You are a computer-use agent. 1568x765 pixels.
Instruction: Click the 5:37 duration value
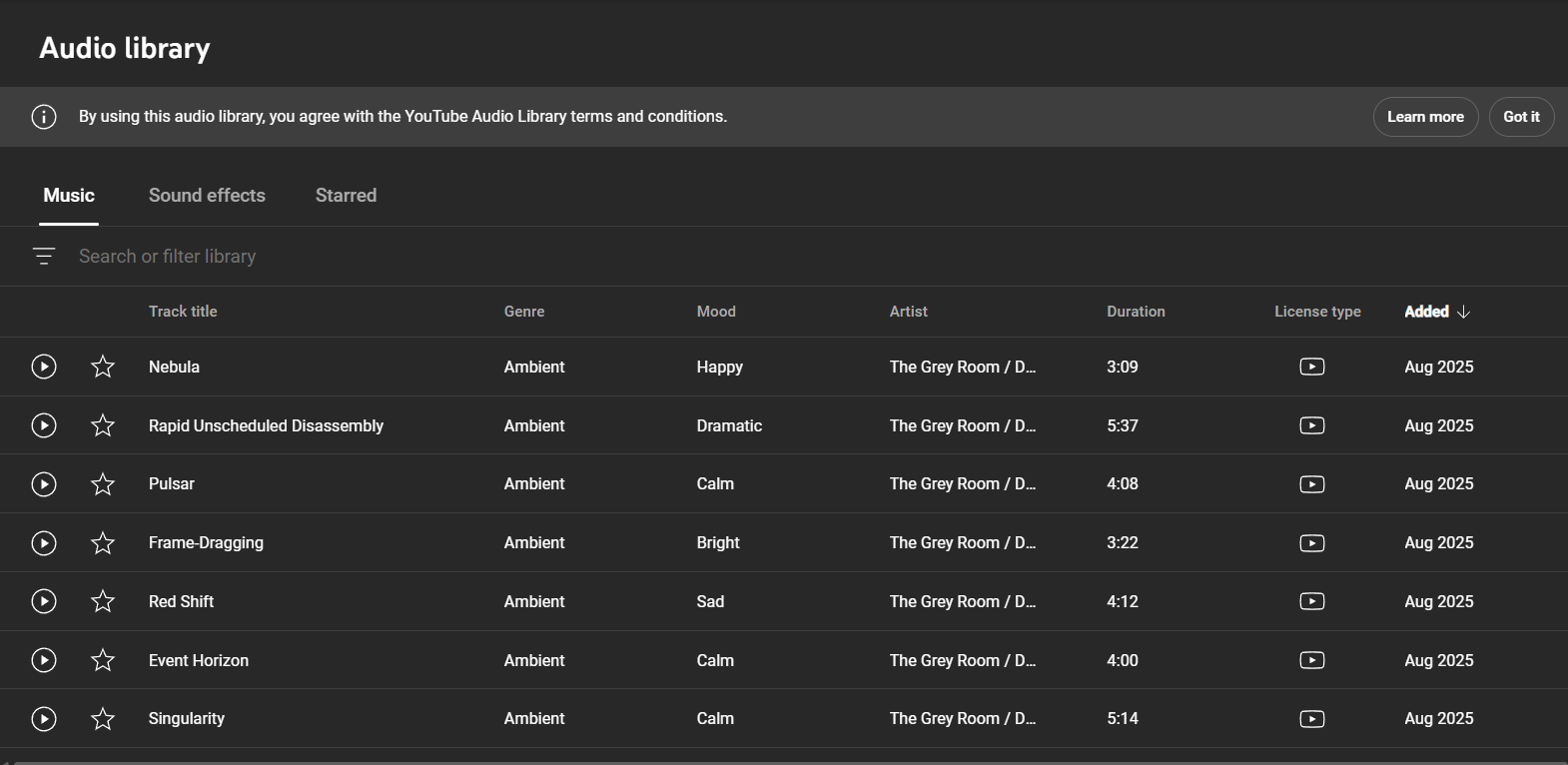(x=1123, y=425)
